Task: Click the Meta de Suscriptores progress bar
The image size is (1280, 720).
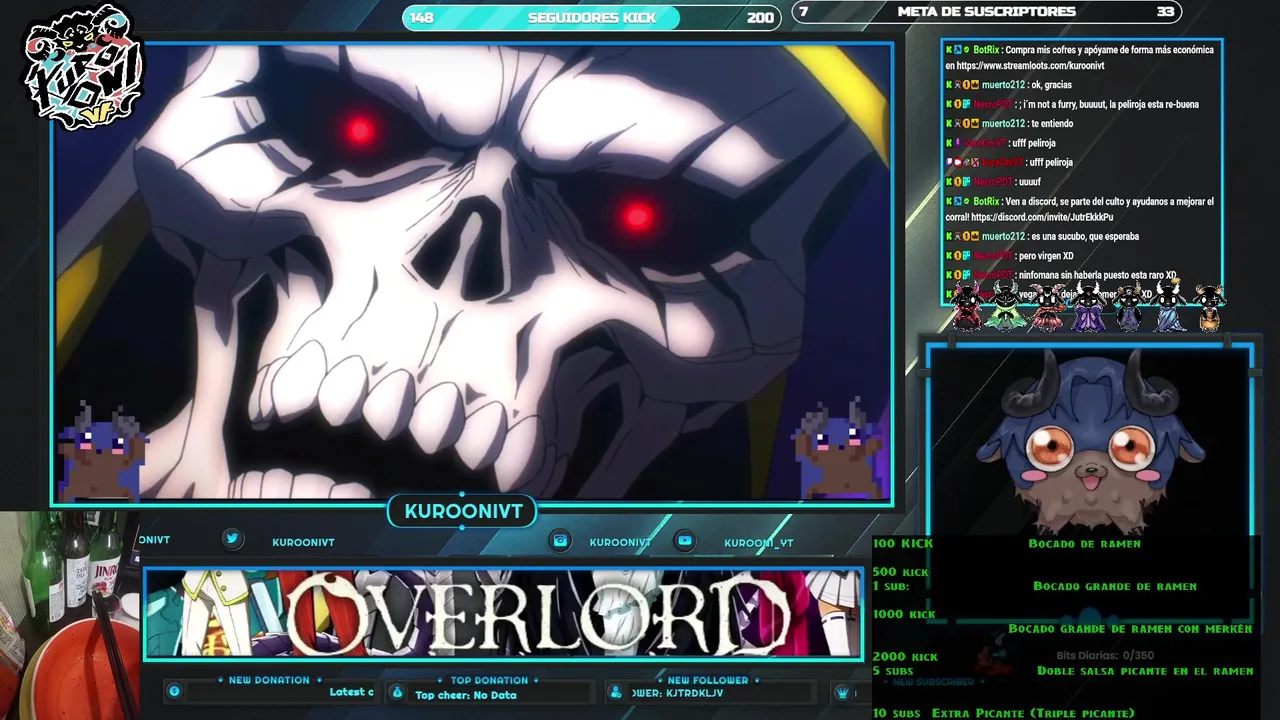Action: point(986,12)
